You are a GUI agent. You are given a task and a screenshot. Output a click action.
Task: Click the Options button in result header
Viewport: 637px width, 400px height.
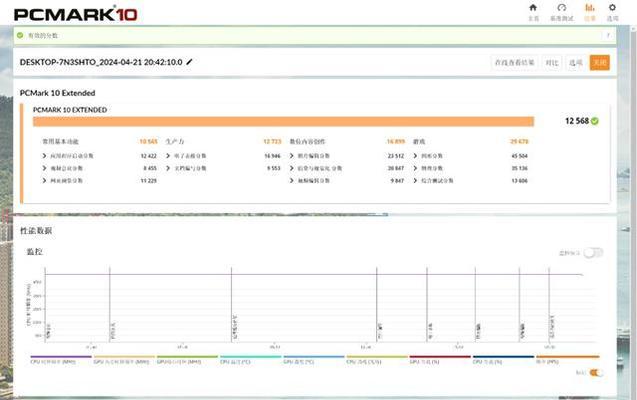click(576, 63)
